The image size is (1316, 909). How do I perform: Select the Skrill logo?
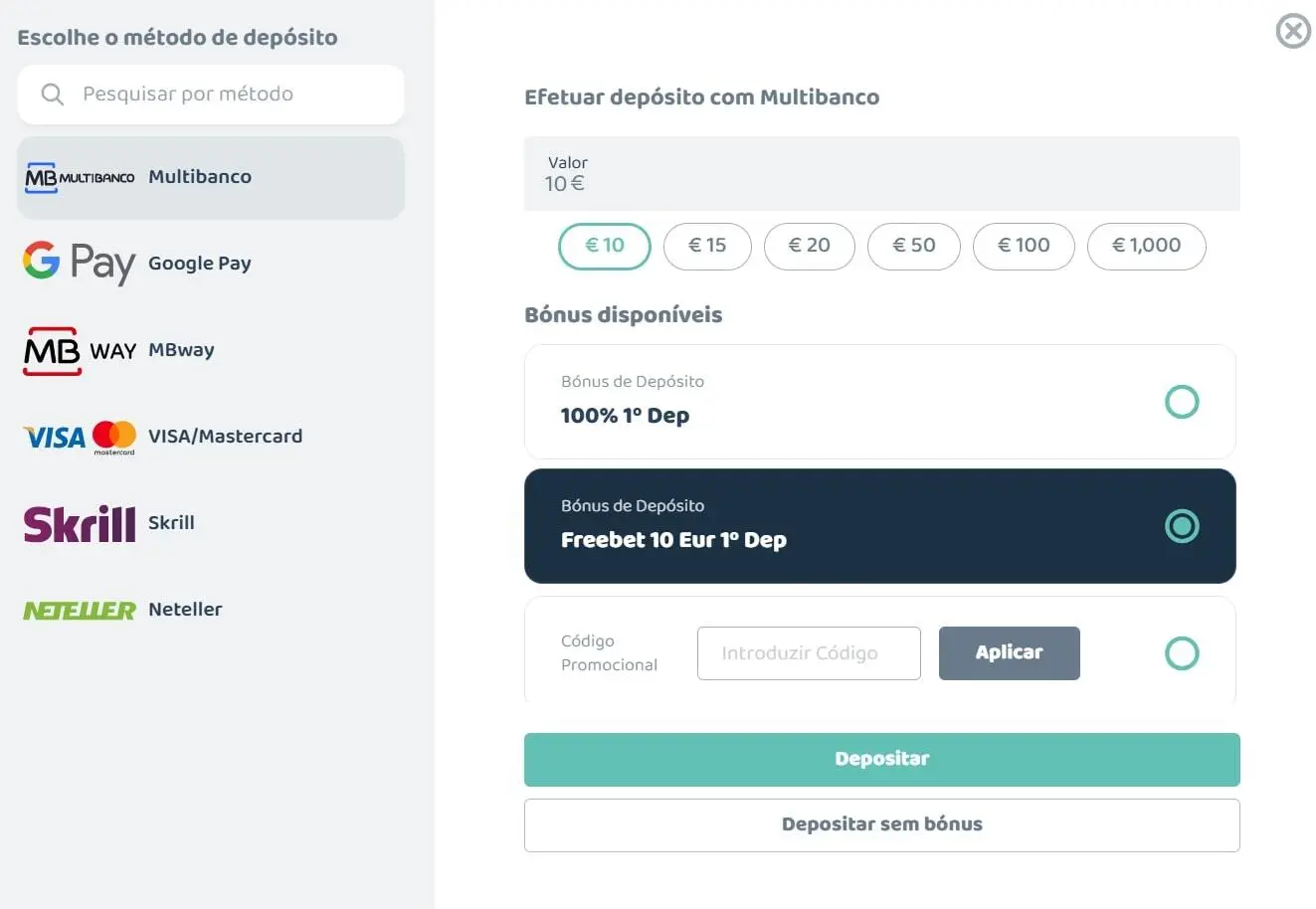click(80, 523)
